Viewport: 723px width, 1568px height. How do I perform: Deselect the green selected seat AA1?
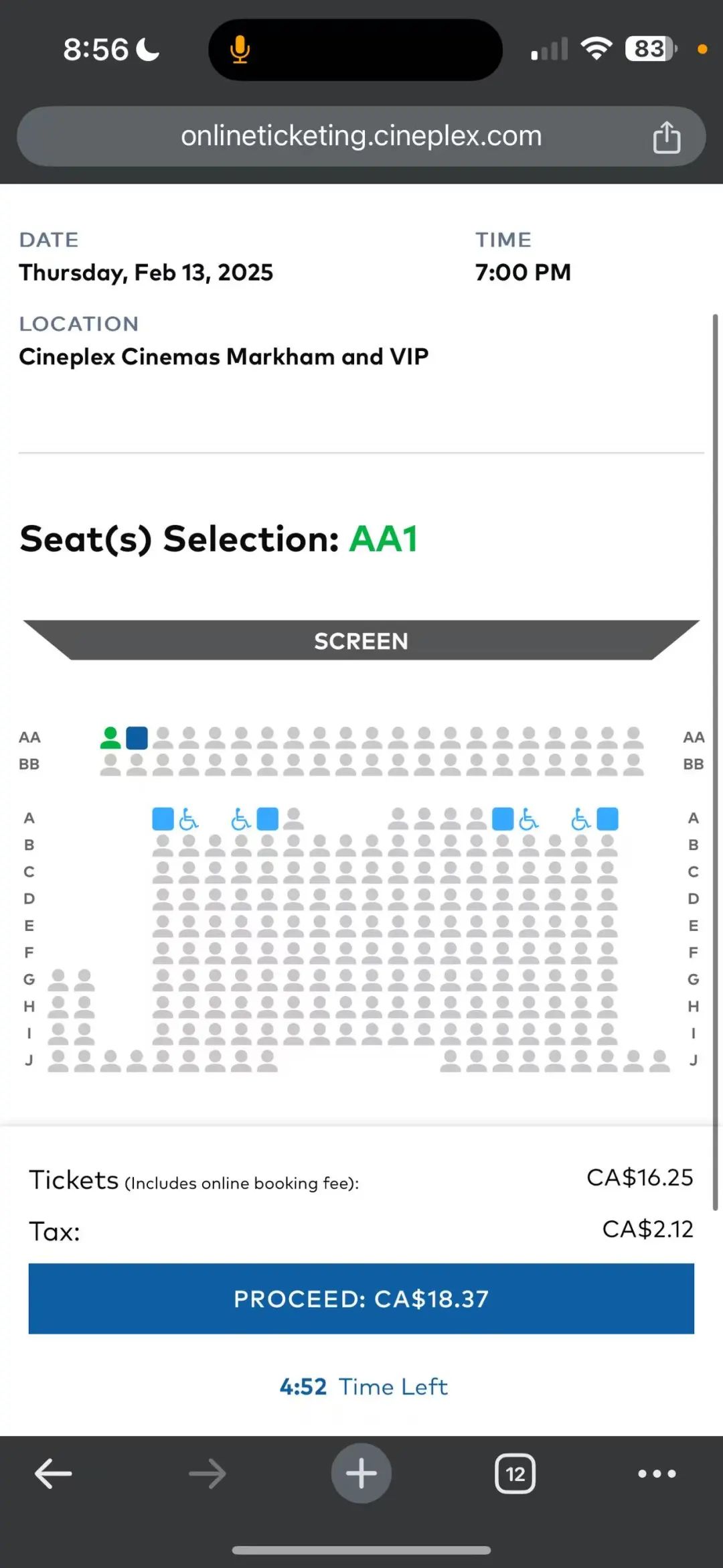tap(110, 738)
